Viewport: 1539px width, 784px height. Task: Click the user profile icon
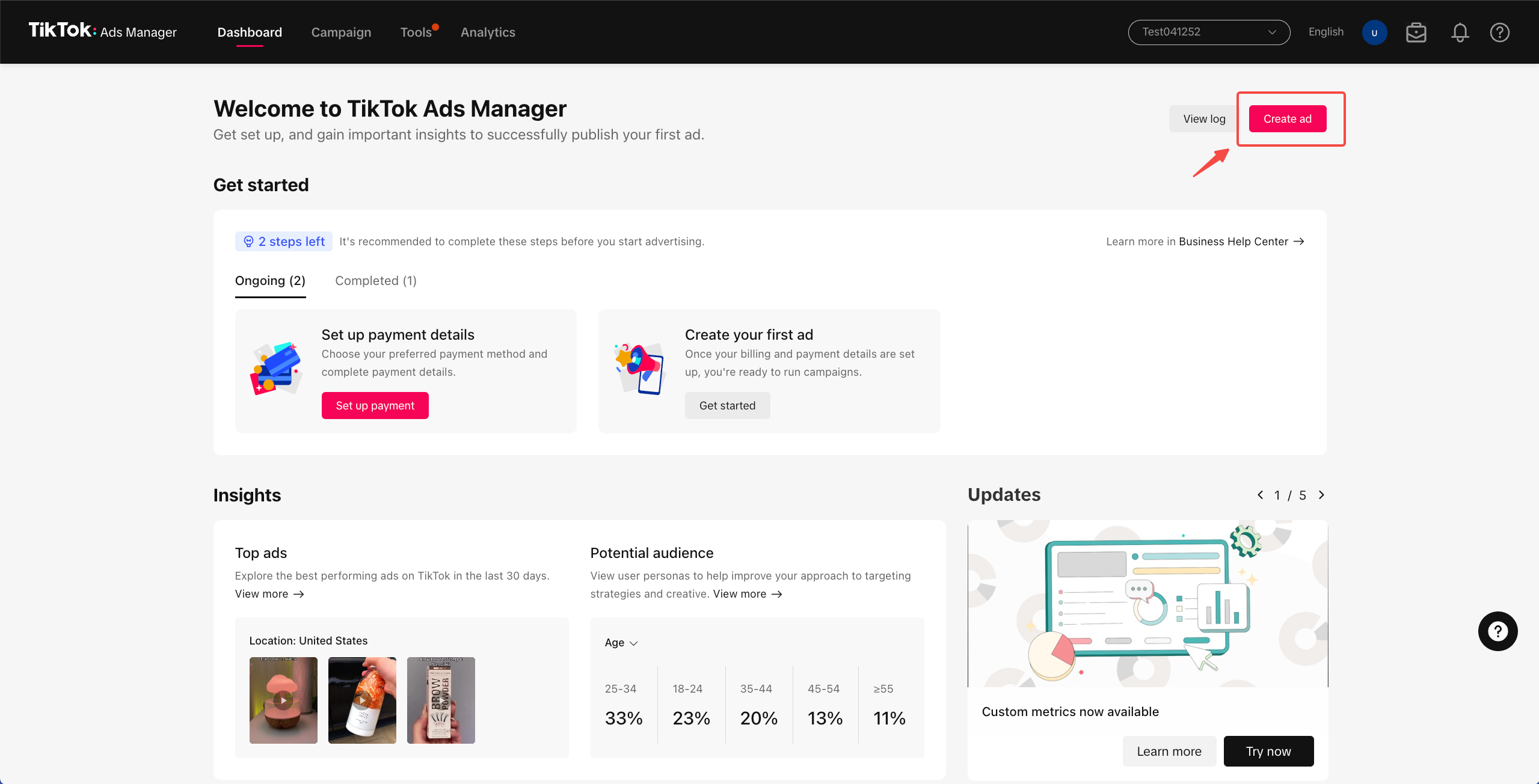coord(1375,32)
